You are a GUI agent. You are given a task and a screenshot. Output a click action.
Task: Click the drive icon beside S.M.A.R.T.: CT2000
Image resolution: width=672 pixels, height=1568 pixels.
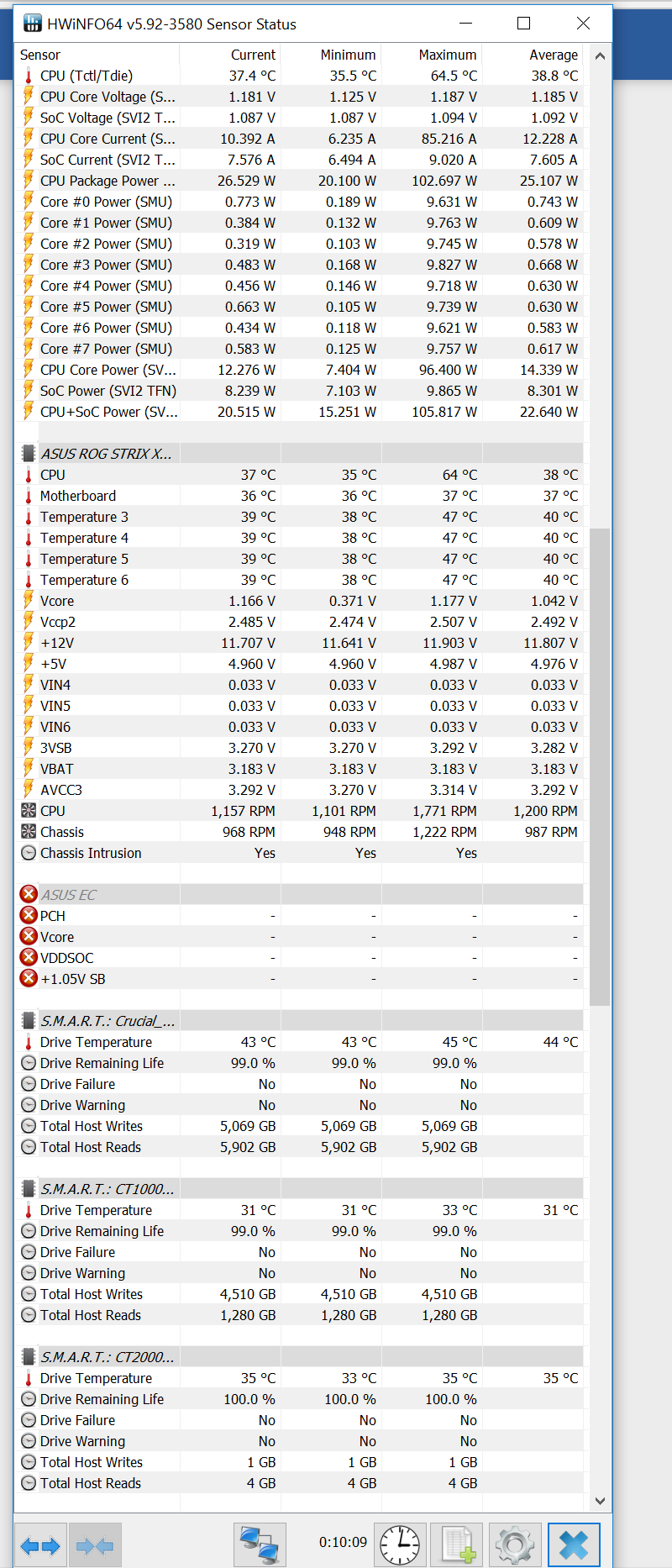[x=29, y=1357]
